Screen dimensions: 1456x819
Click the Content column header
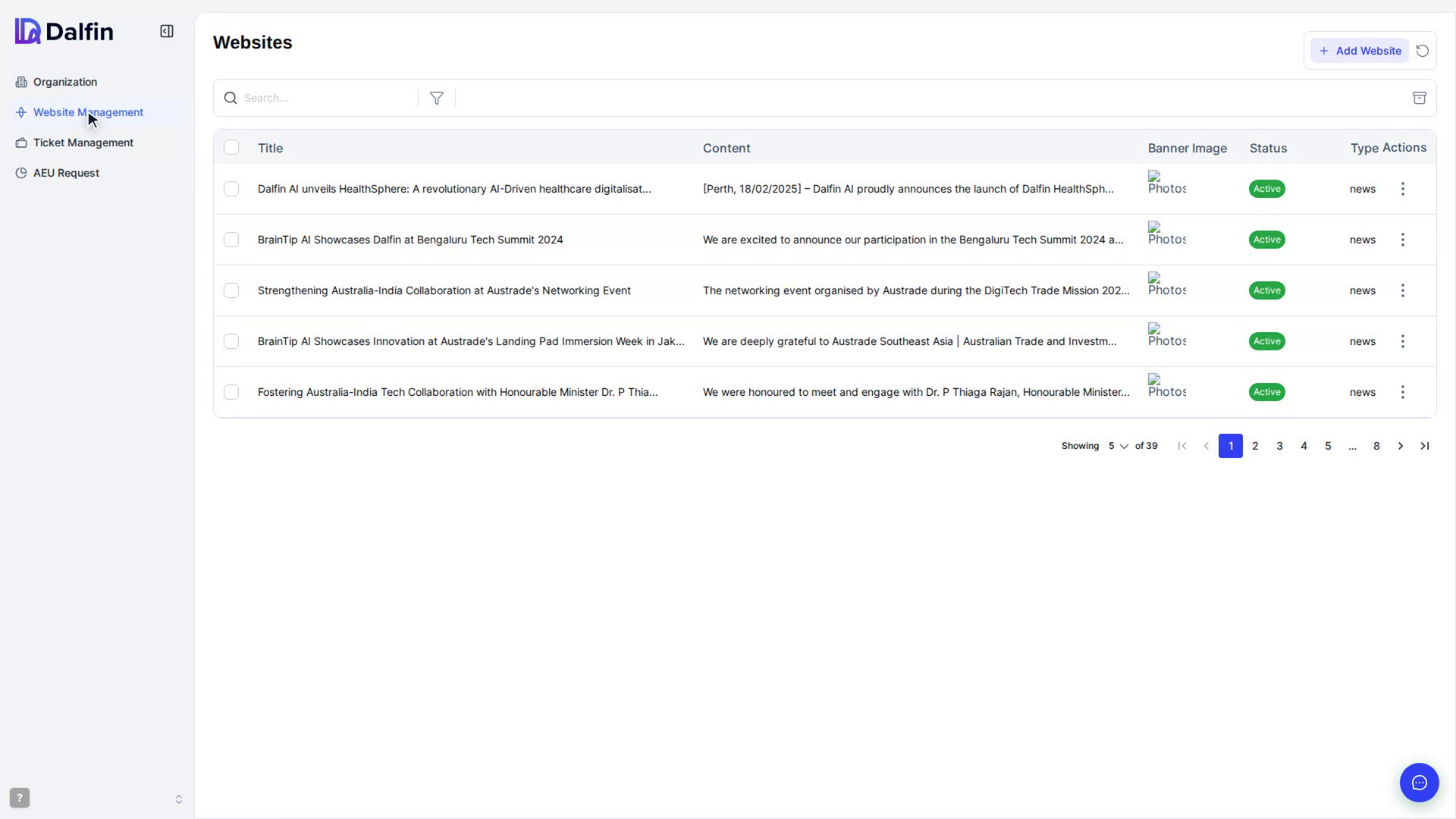[x=726, y=148]
